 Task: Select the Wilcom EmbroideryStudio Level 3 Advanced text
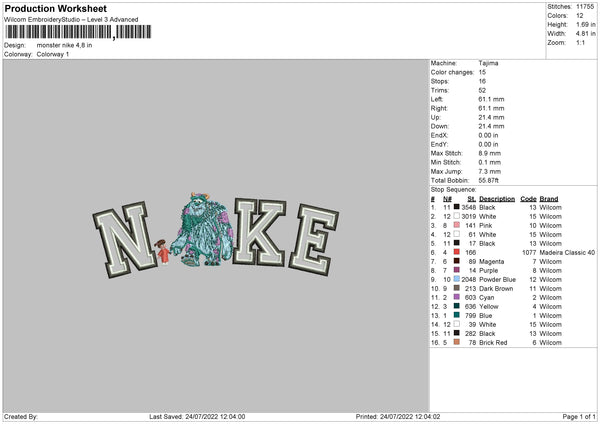pos(71,20)
